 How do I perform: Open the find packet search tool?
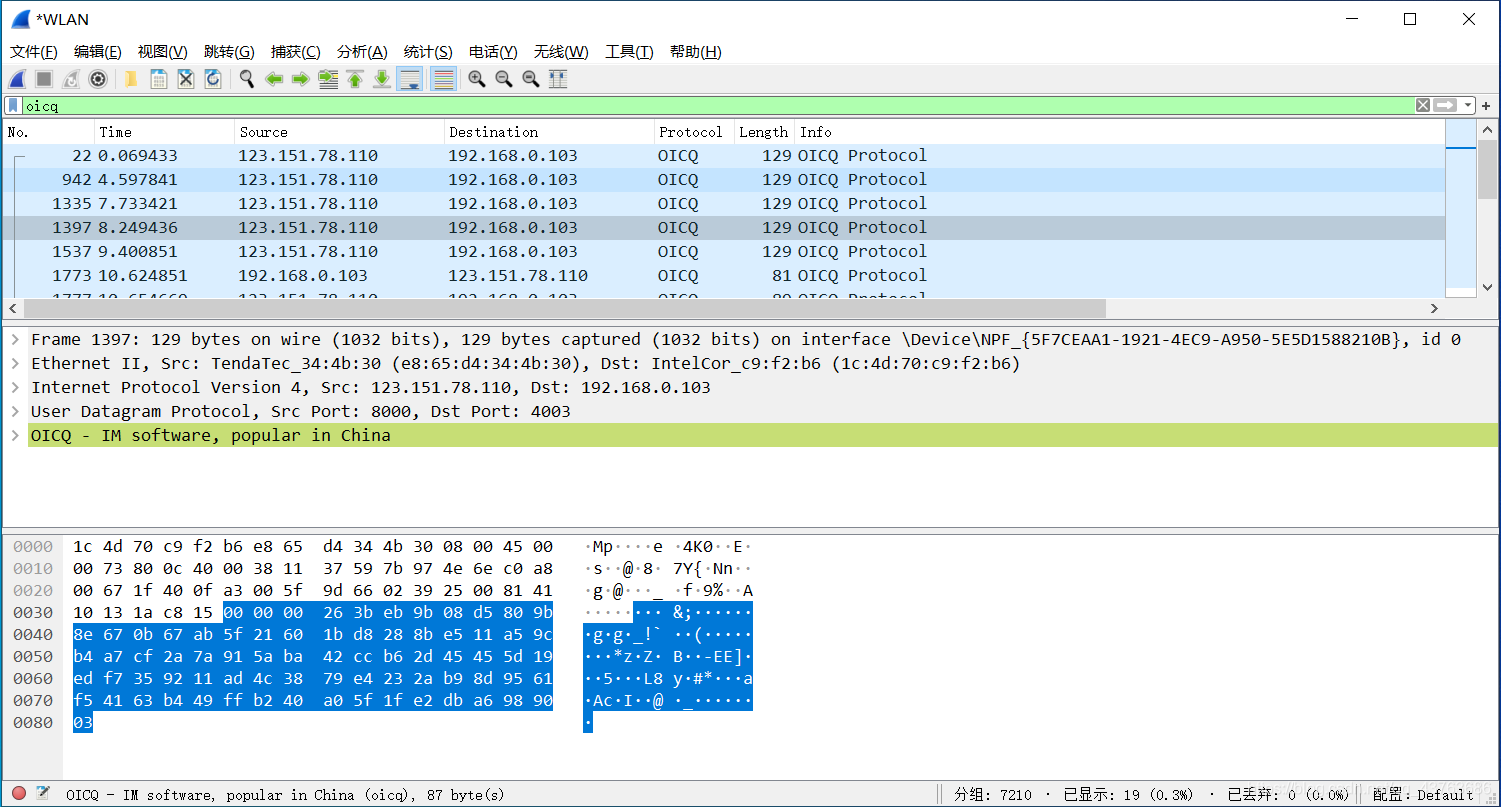point(245,79)
